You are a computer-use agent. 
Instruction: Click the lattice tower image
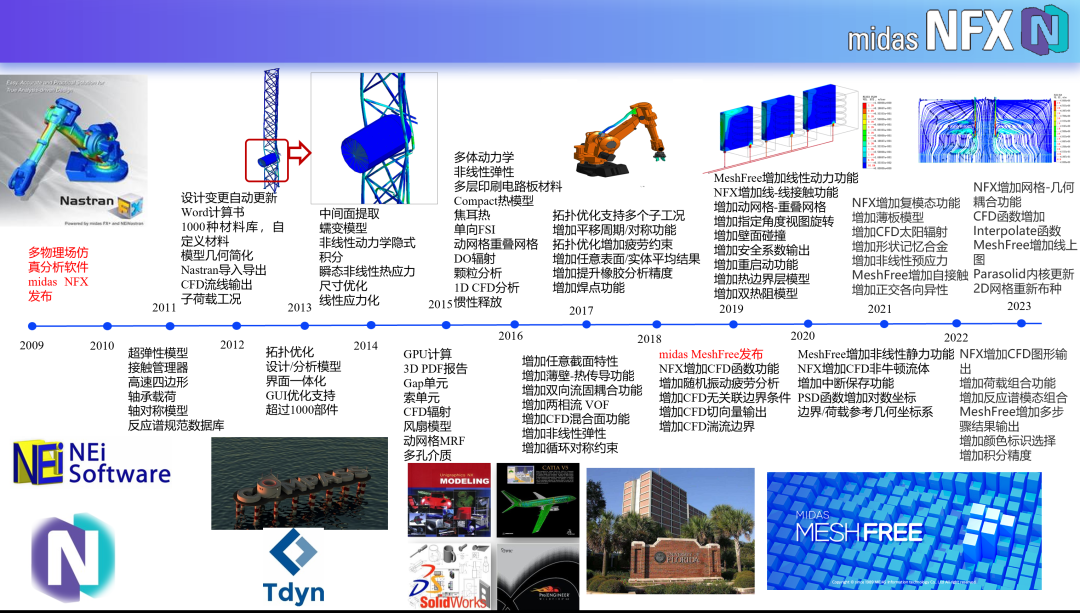tap(271, 129)
